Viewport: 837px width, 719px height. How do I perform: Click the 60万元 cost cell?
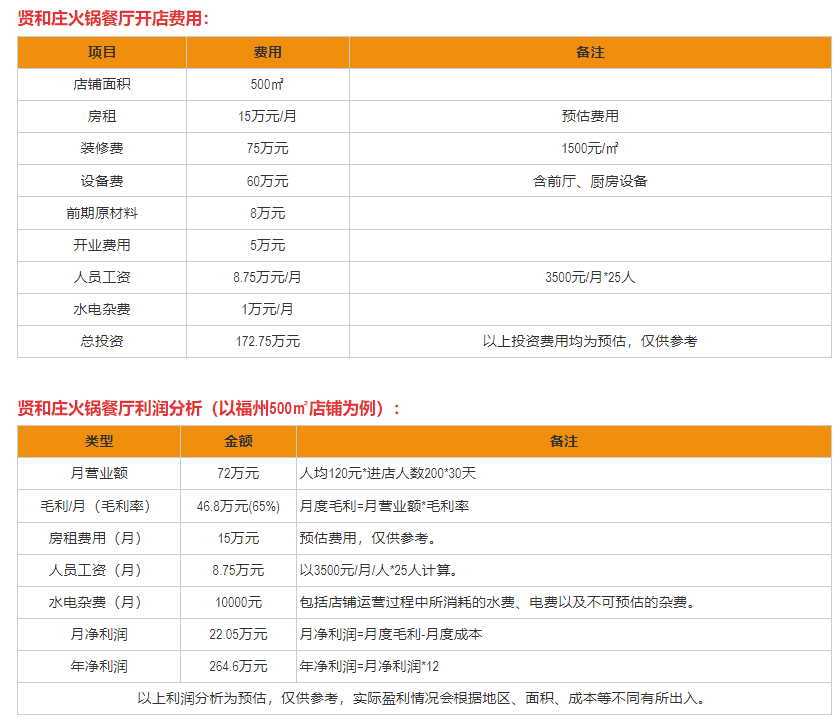(x=267, y=181)
